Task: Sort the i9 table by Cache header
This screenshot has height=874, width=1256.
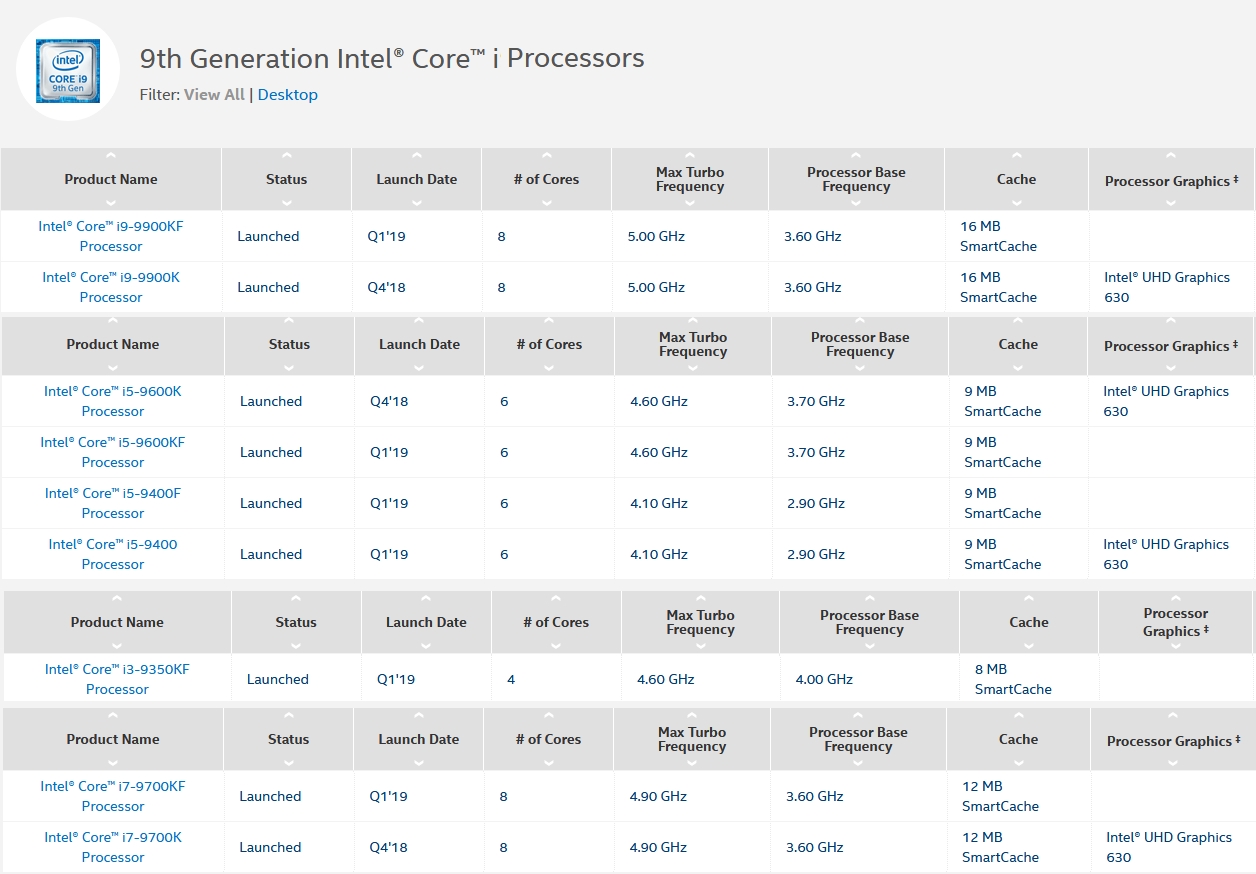Action: 1016,179
